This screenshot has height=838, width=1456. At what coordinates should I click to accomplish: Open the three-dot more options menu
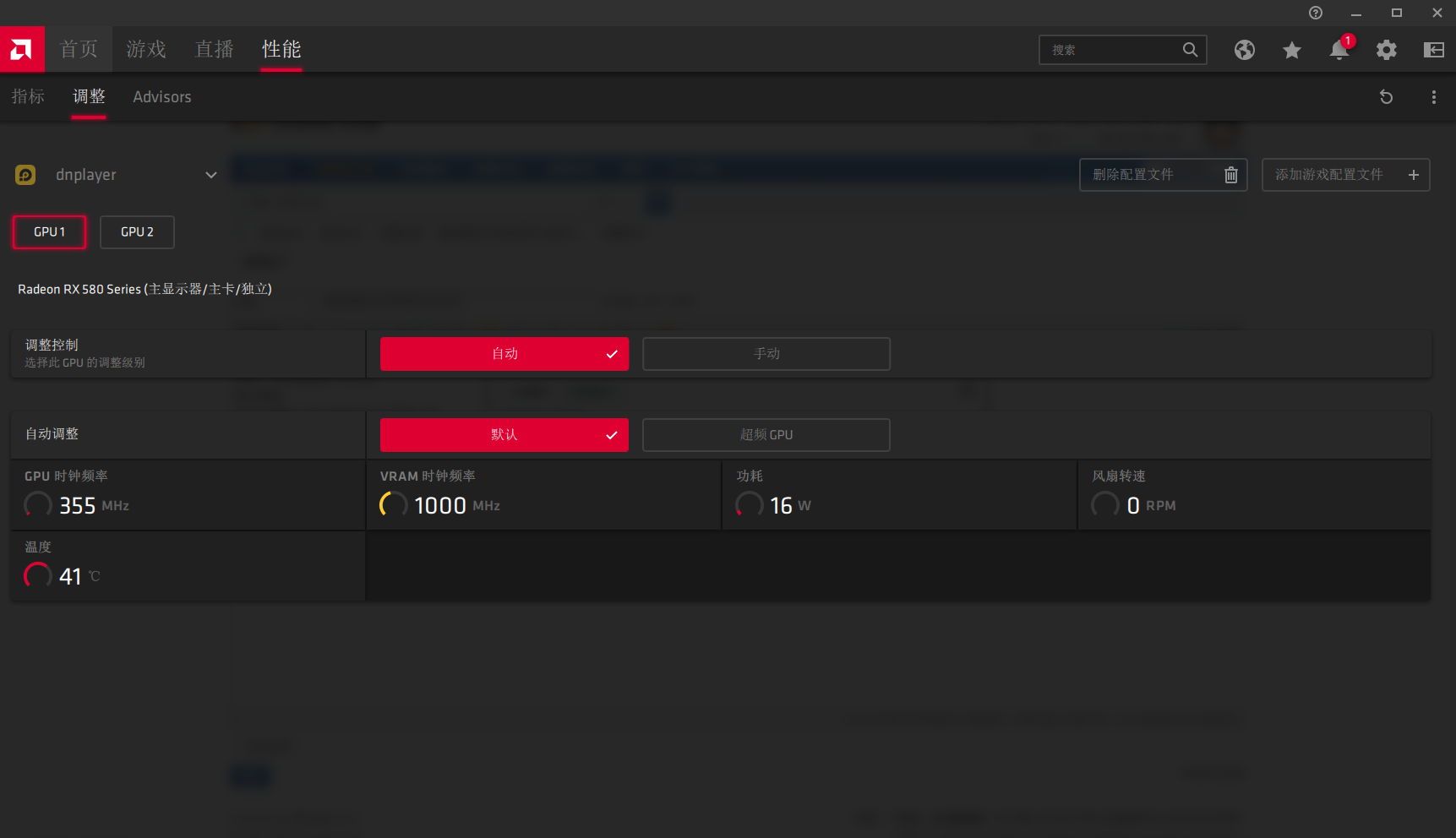point(1433,97)
